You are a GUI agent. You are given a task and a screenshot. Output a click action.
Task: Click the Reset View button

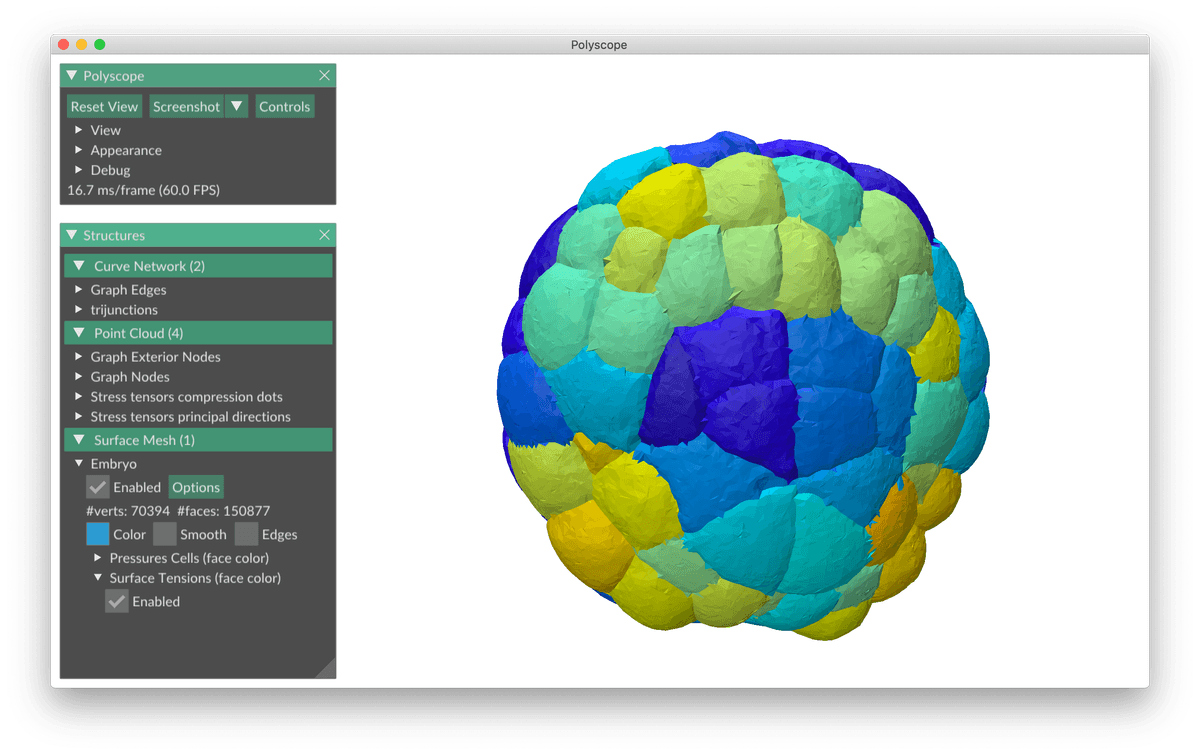[104, 107]
